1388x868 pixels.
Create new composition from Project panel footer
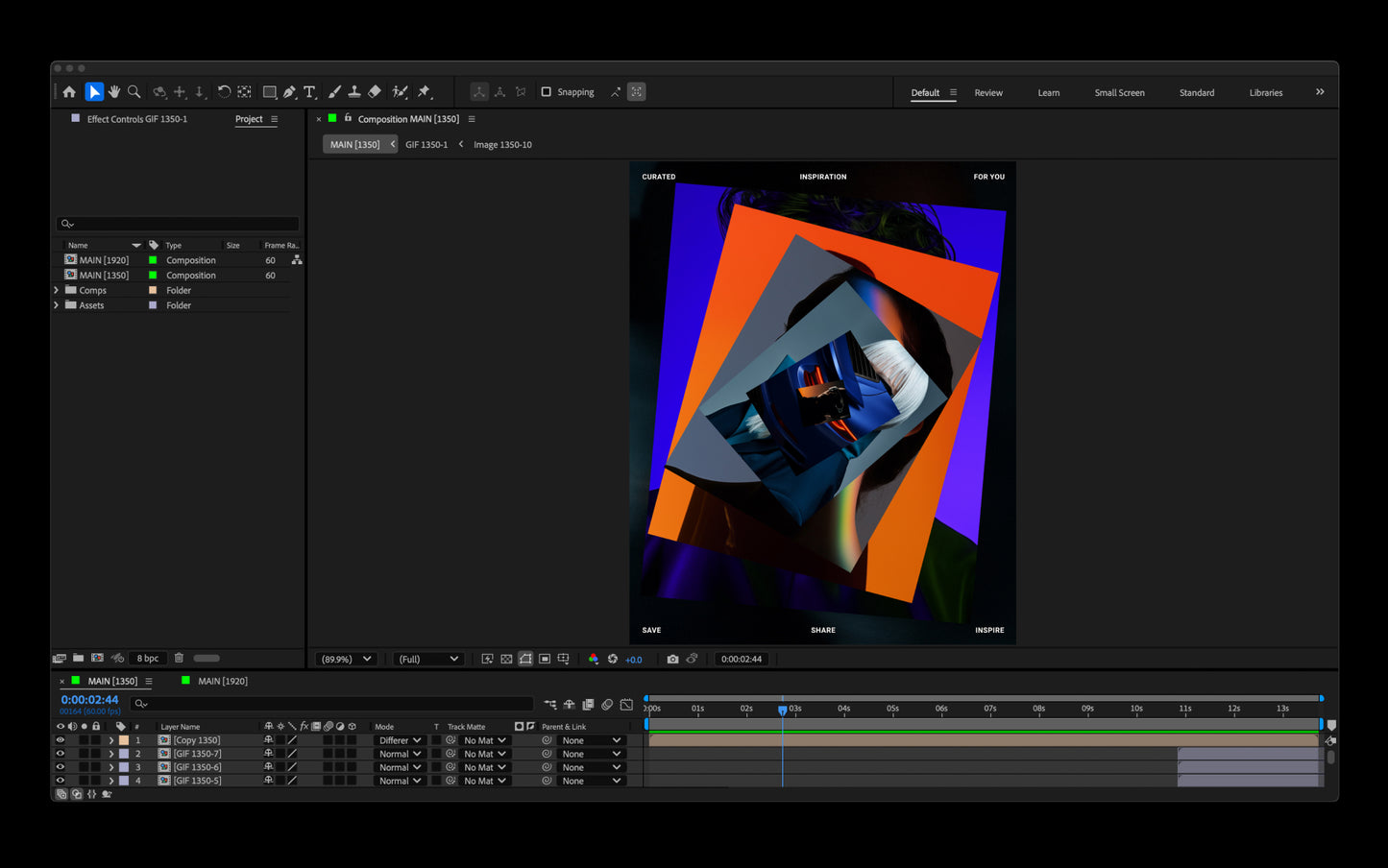coord(97,658)
